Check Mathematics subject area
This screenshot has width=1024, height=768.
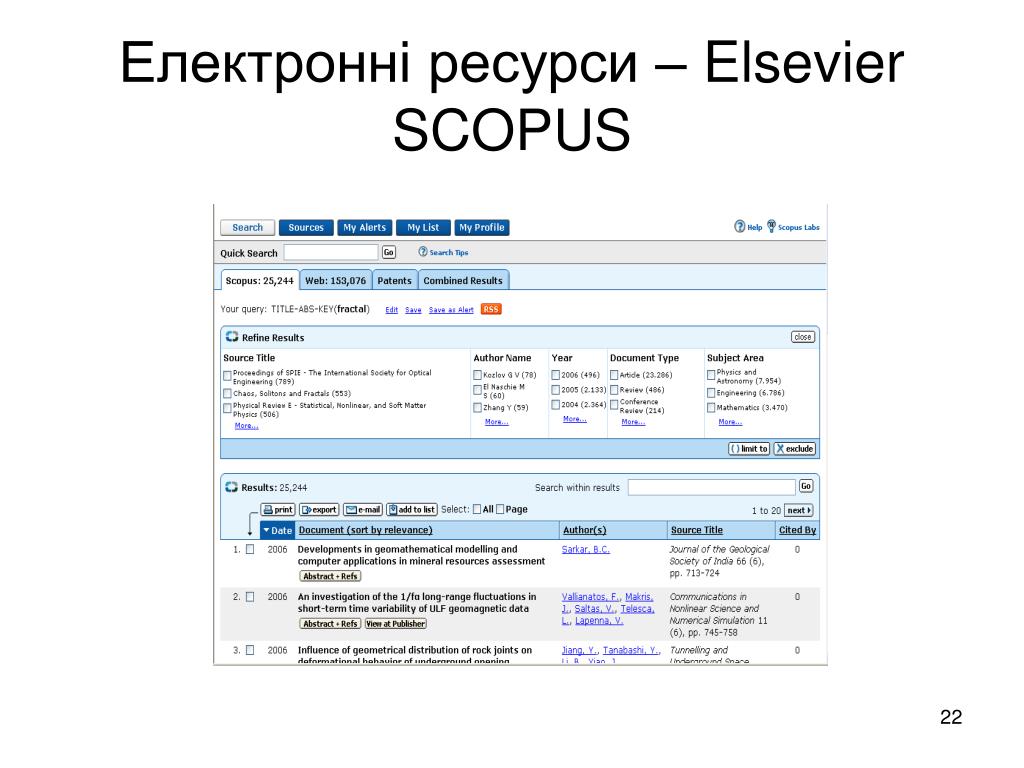pos(711,408)
